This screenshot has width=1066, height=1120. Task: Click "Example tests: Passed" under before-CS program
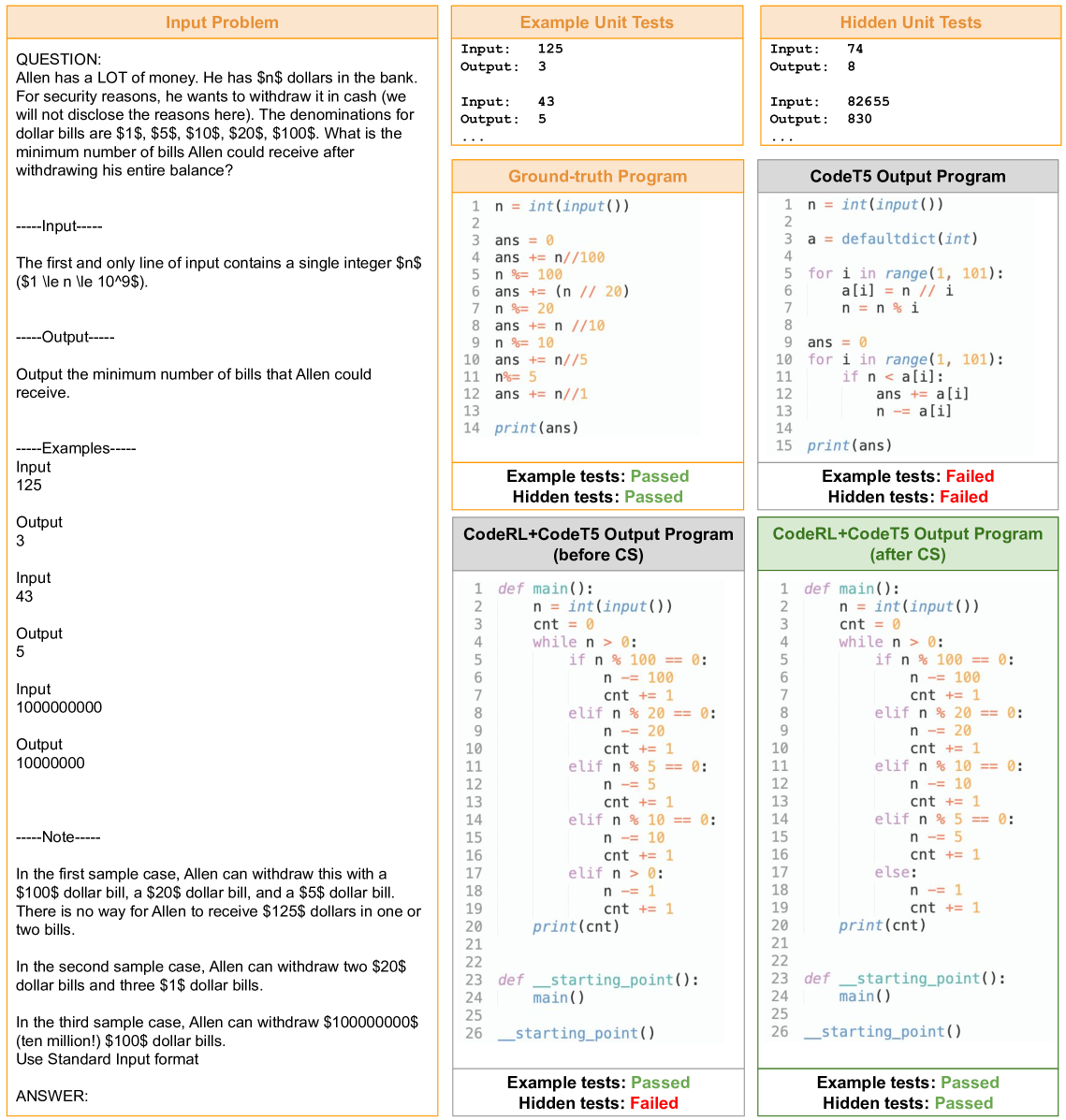tap(598, 1083)
